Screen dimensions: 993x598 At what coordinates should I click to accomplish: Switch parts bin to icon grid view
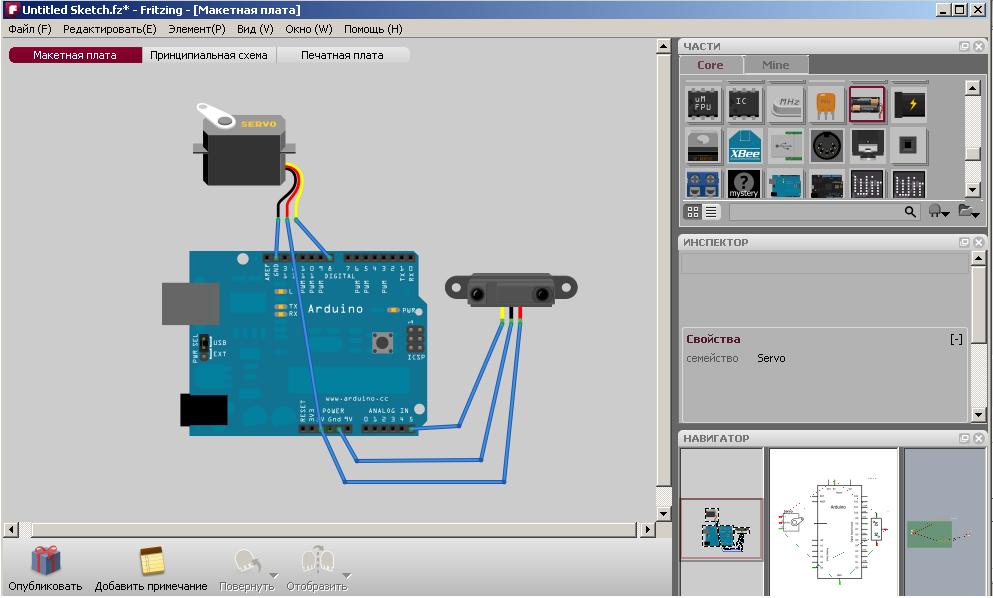tap(693, 212)
